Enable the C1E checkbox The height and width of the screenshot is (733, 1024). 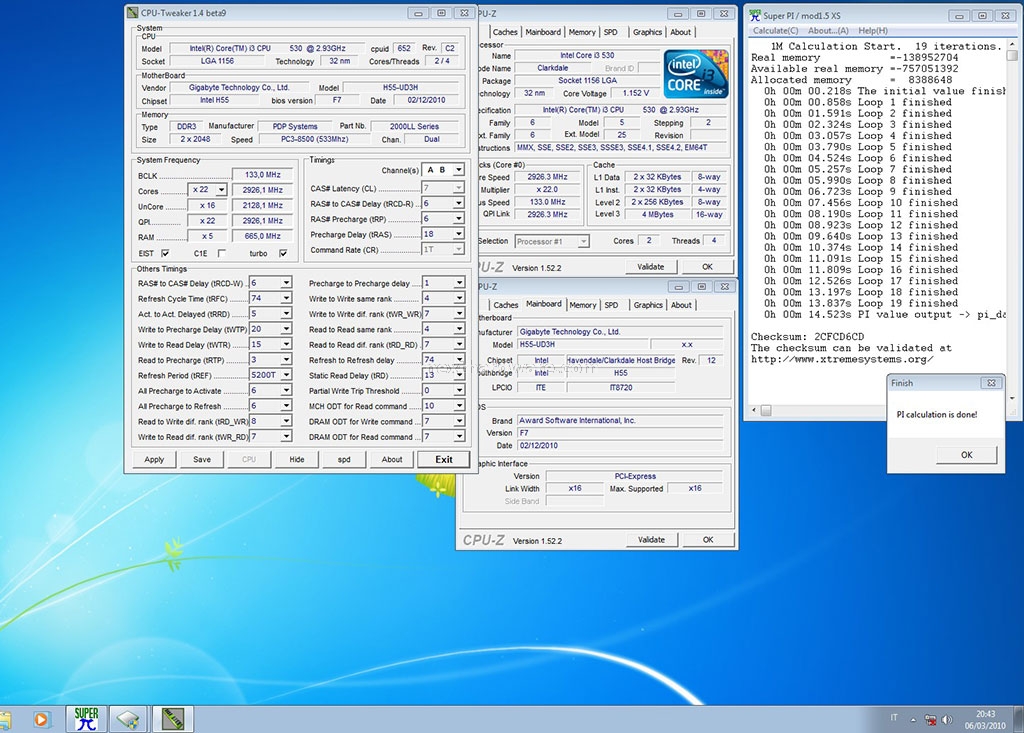pyautogui.click(x=221, y=253)
